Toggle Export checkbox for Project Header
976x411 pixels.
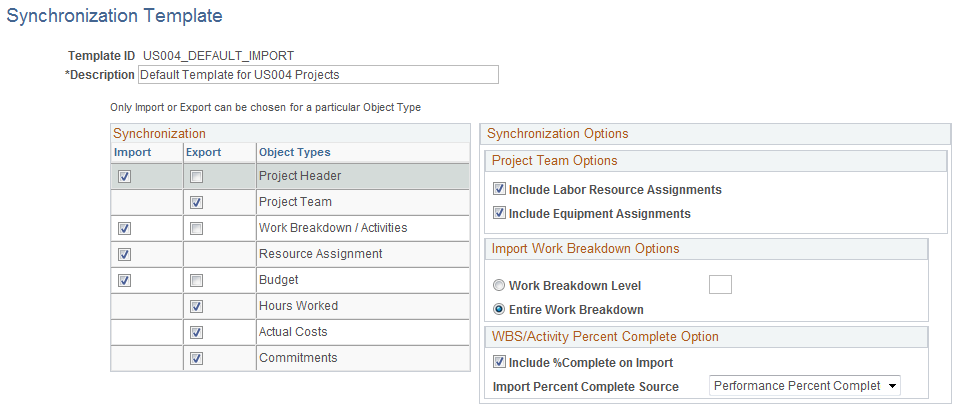click(197, 177)
